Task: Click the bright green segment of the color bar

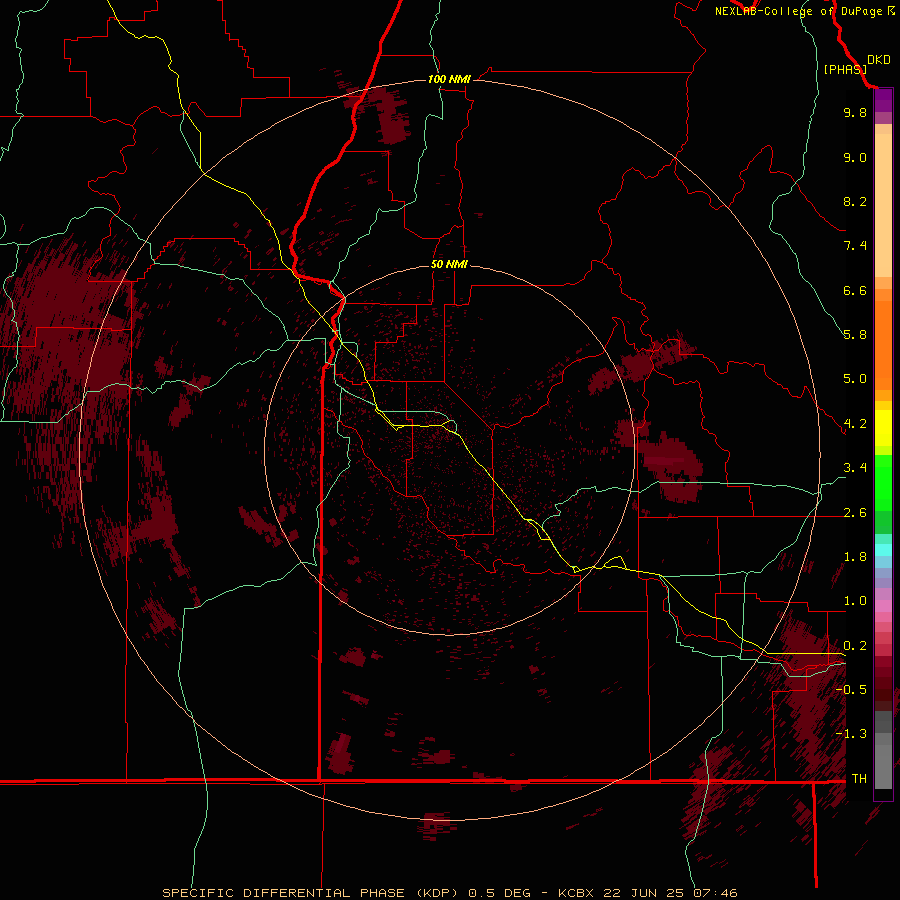Action: [x=883, y=482]
